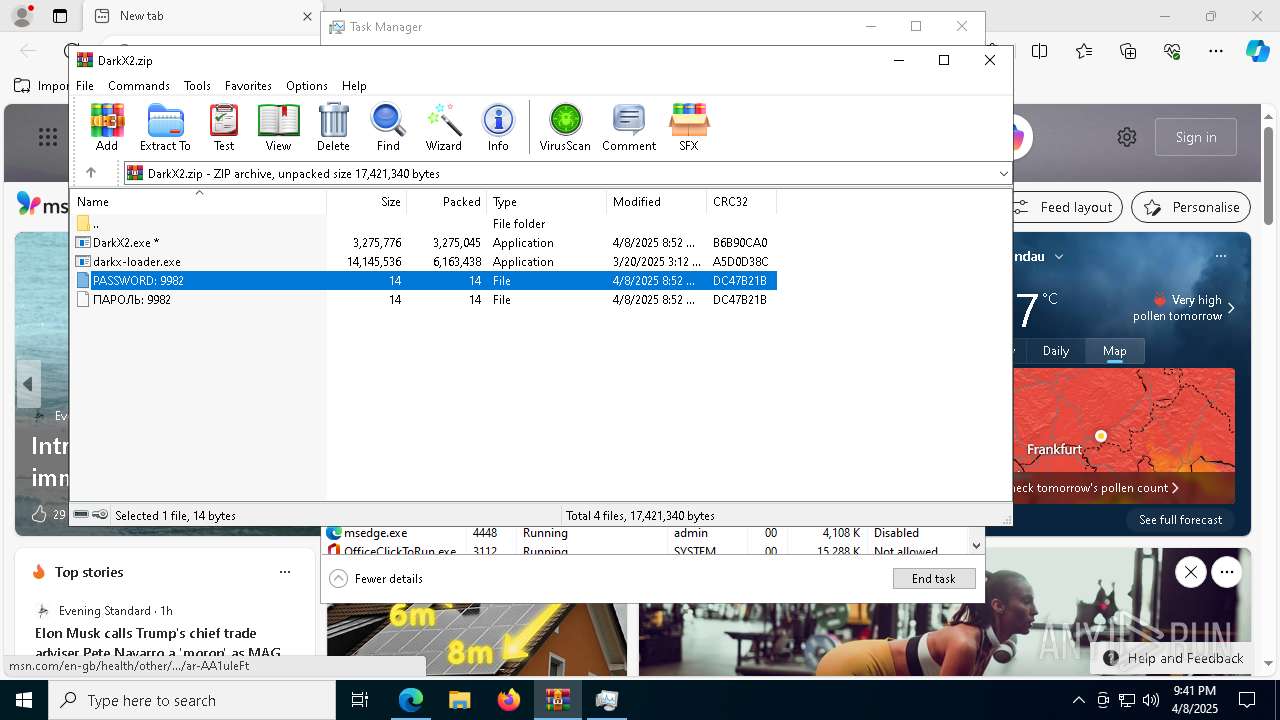Open tomorrow's pollen count link

tap(1096, 488)
